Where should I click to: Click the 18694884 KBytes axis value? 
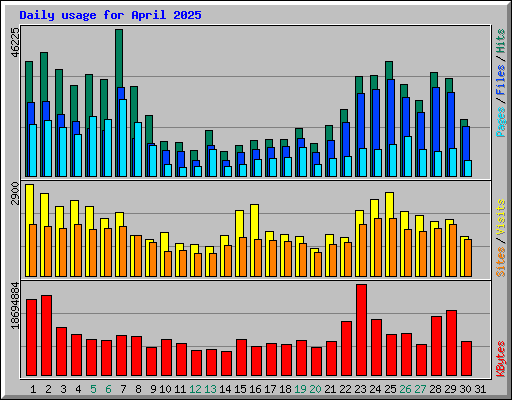click(15, 305)
